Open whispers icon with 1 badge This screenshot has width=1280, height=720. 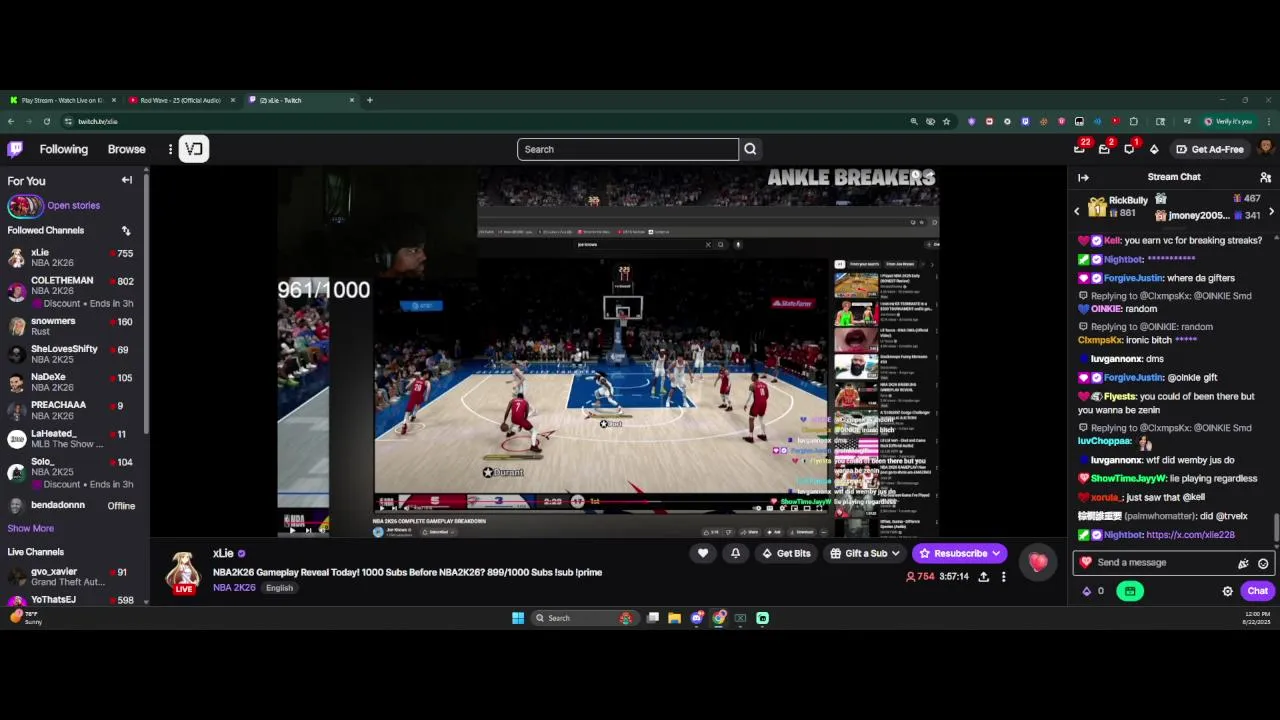[1129, 149]
